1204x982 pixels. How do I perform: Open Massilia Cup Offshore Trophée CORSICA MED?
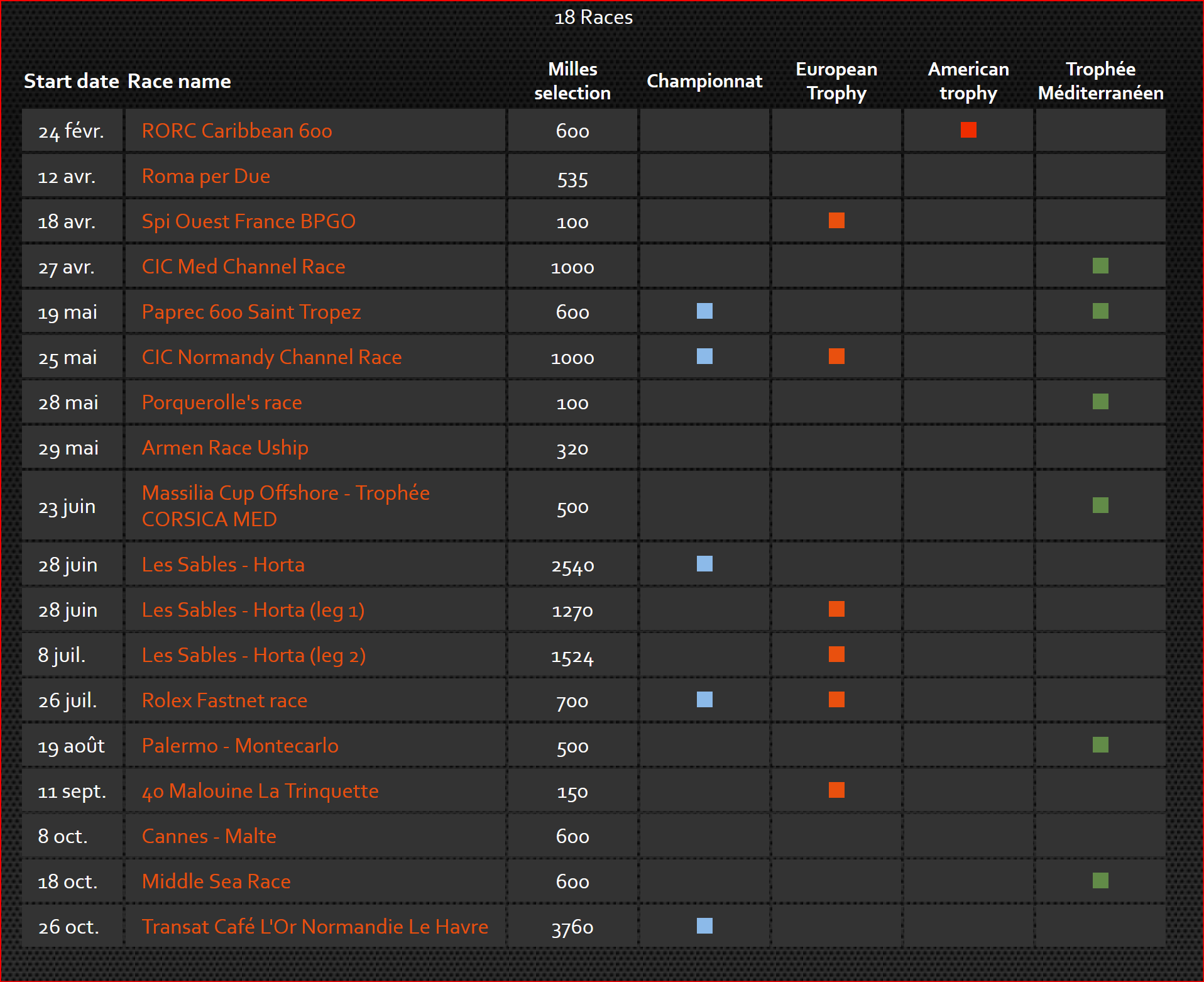click(x=285, y=506)
